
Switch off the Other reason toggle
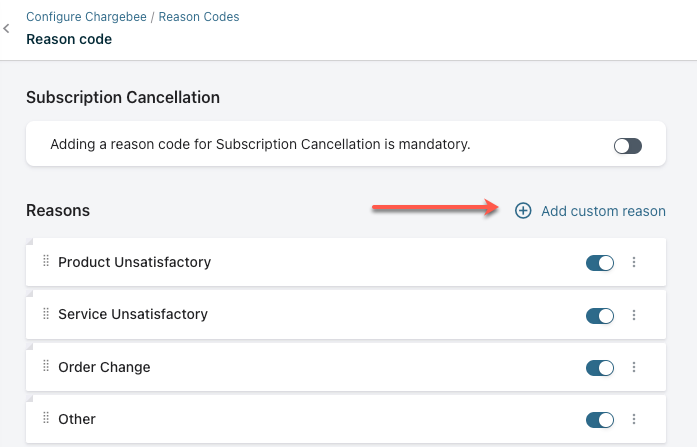pyautogui.click(x=600, y=420)
